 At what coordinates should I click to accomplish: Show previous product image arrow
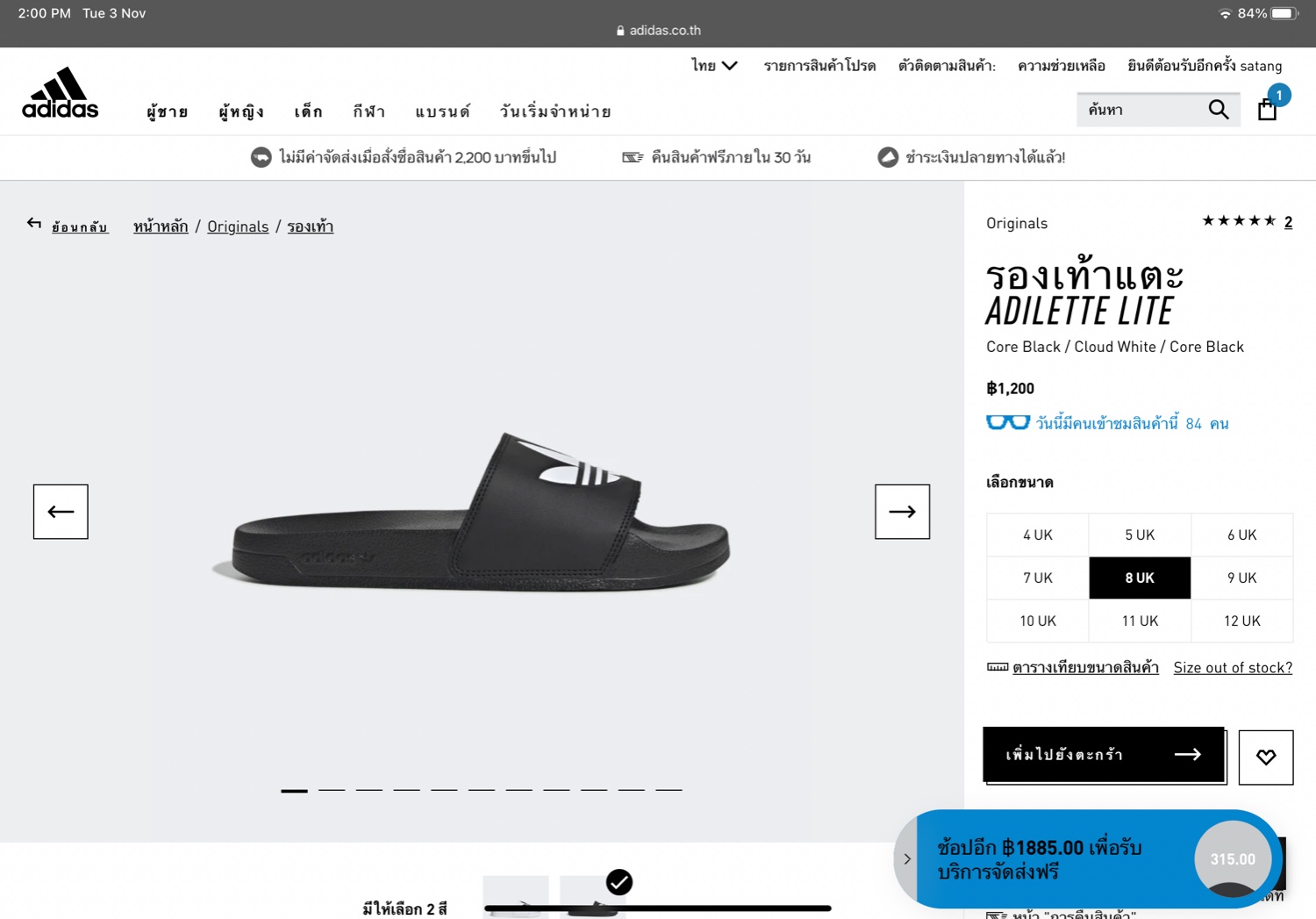point(61,512)
